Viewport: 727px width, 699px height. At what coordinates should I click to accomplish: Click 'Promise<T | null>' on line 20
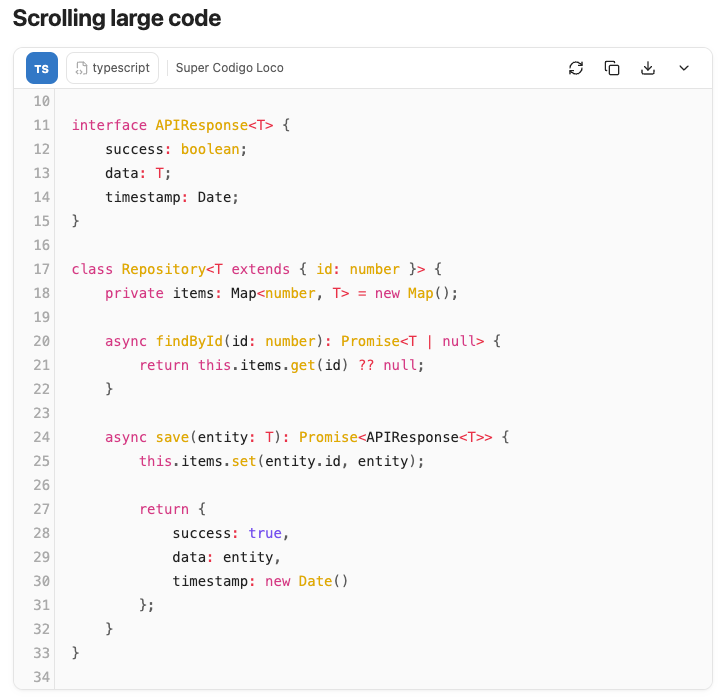[x=413, y=341]
